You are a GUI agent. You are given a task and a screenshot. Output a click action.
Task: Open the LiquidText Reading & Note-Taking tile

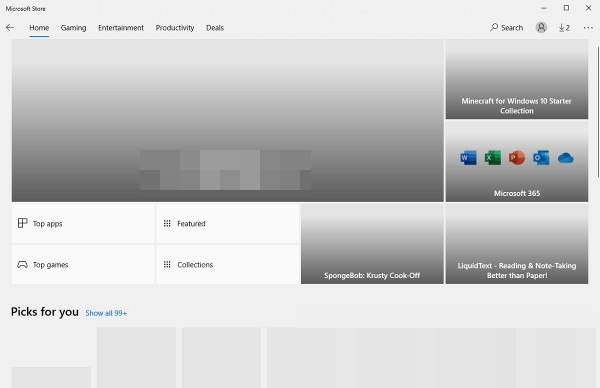[x=517, y=244]
